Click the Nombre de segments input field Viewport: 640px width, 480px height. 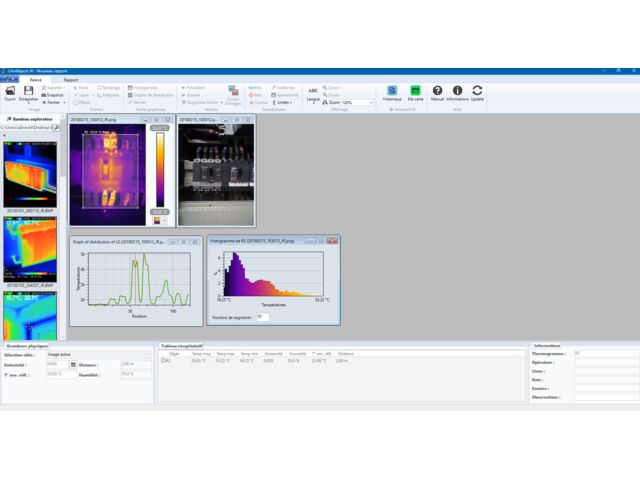coord(263,316)
